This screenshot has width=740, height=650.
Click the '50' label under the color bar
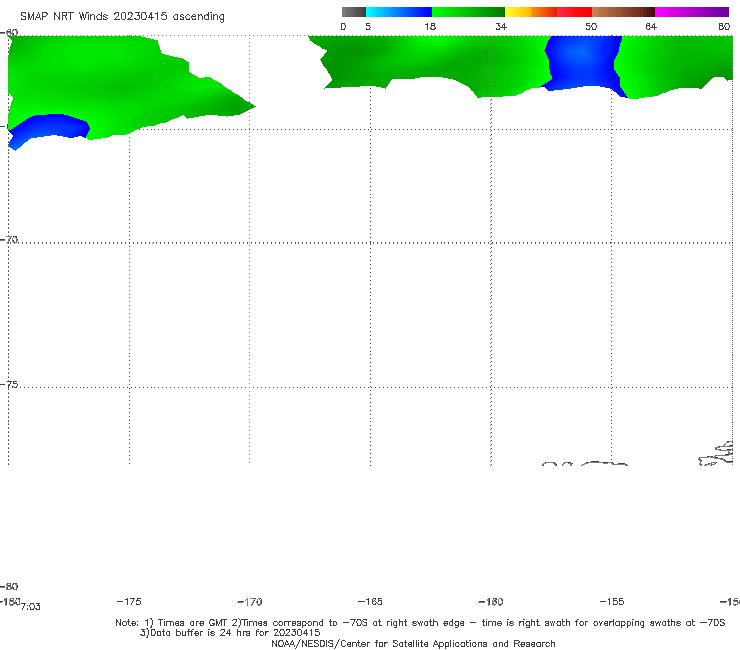click(591, 27)
